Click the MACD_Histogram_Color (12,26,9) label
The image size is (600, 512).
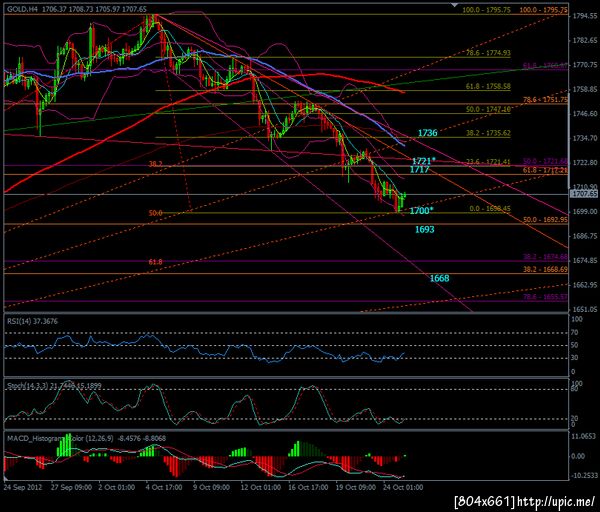[86, 439]
